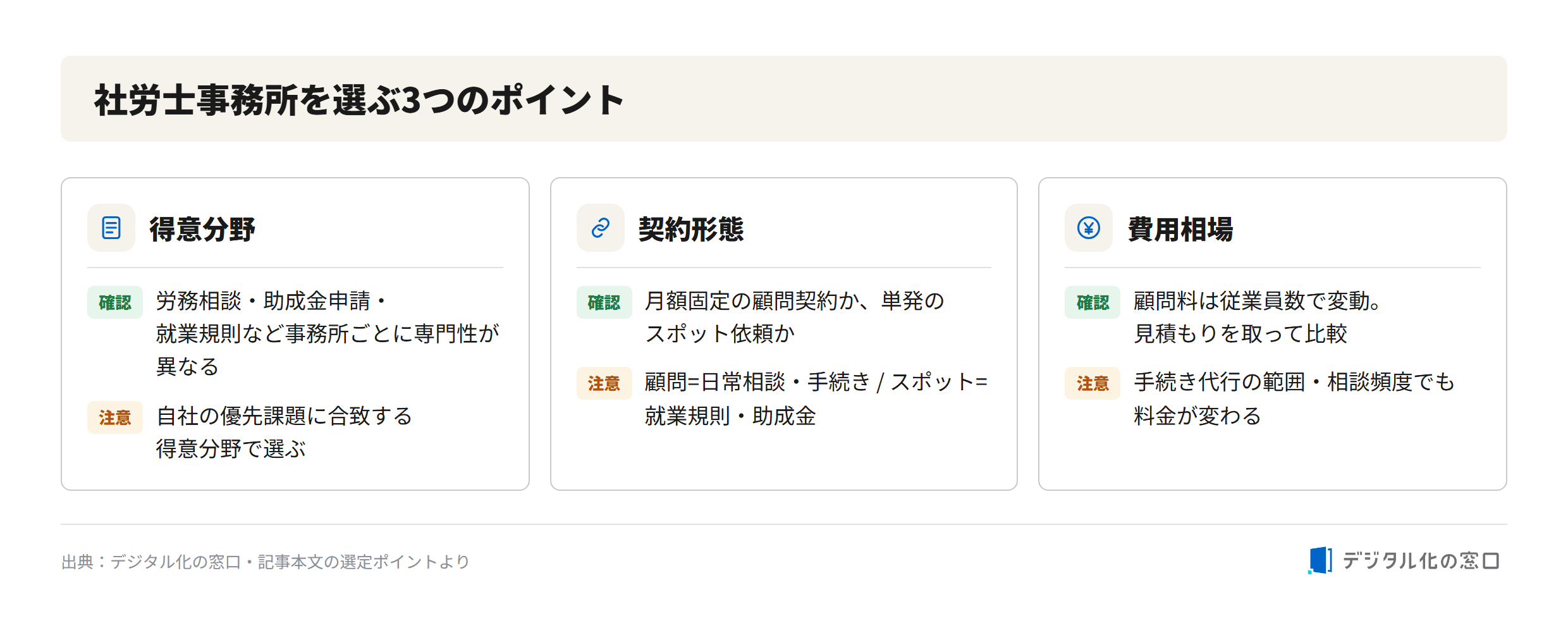Click the title 社労士事務所を選ぶ3つのポイント
The width and height of the screenshot is (1568, 635).
(x=359, y=100)
